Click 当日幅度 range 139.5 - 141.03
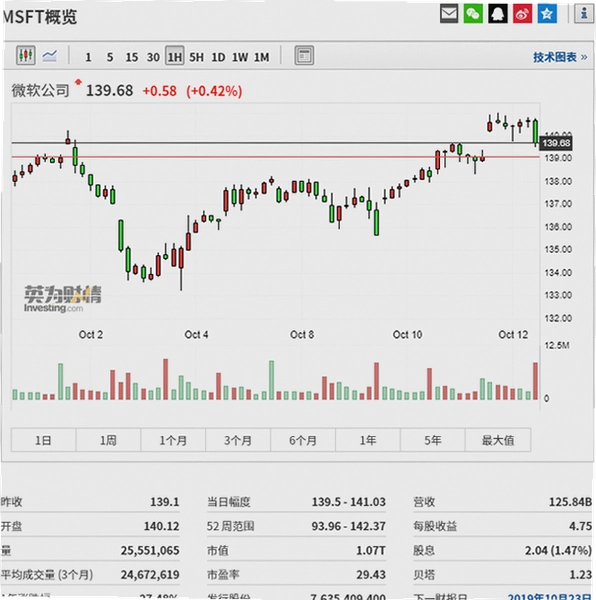Screen dimensions: 596x600 click(x=348, y=502)
